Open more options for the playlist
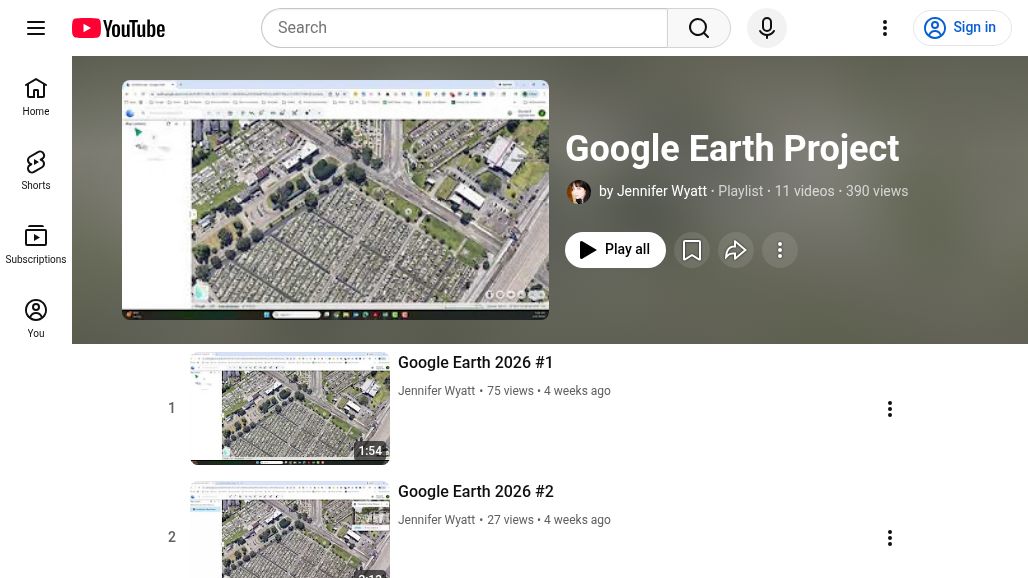The height and width of the screenshot is (578, 1028). coord(780,250)
